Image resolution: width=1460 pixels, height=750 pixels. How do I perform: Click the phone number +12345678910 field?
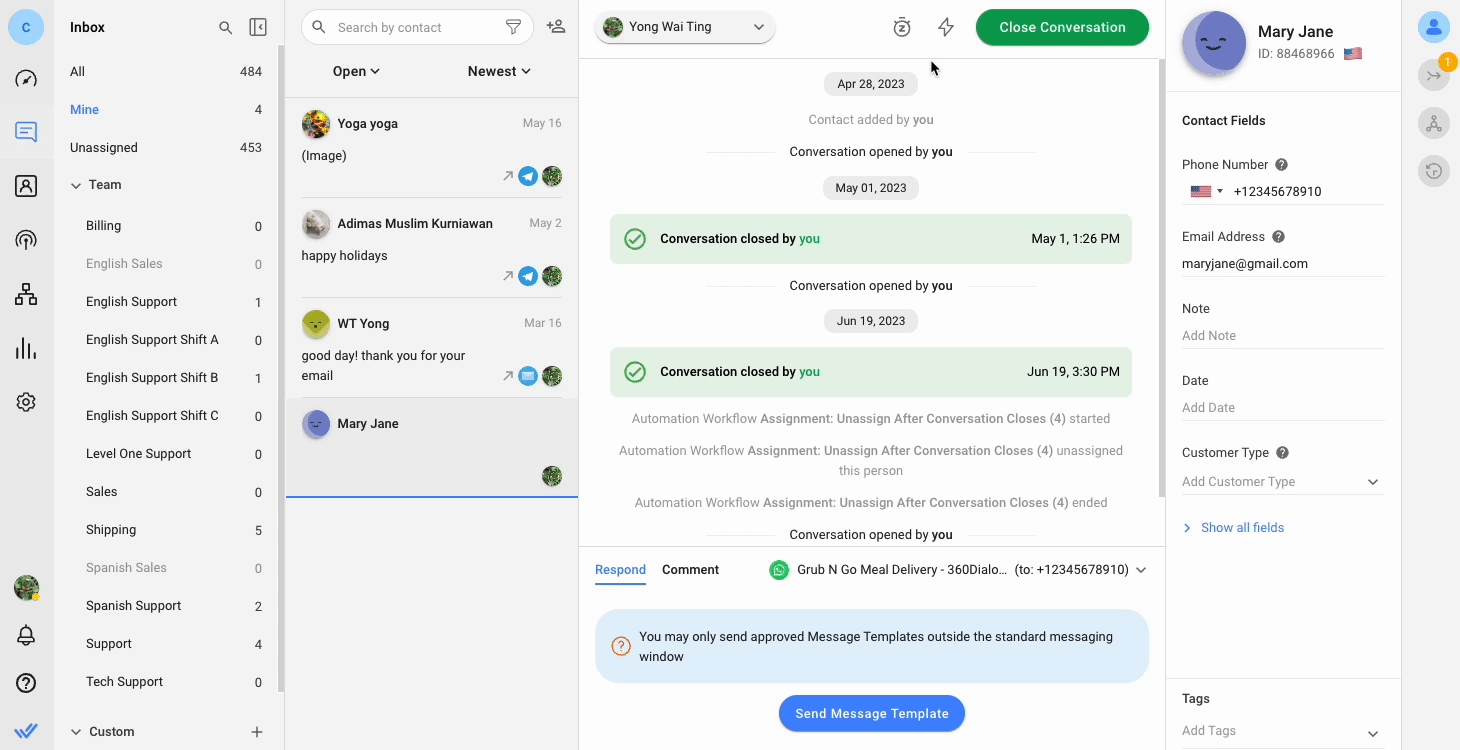1308,191
